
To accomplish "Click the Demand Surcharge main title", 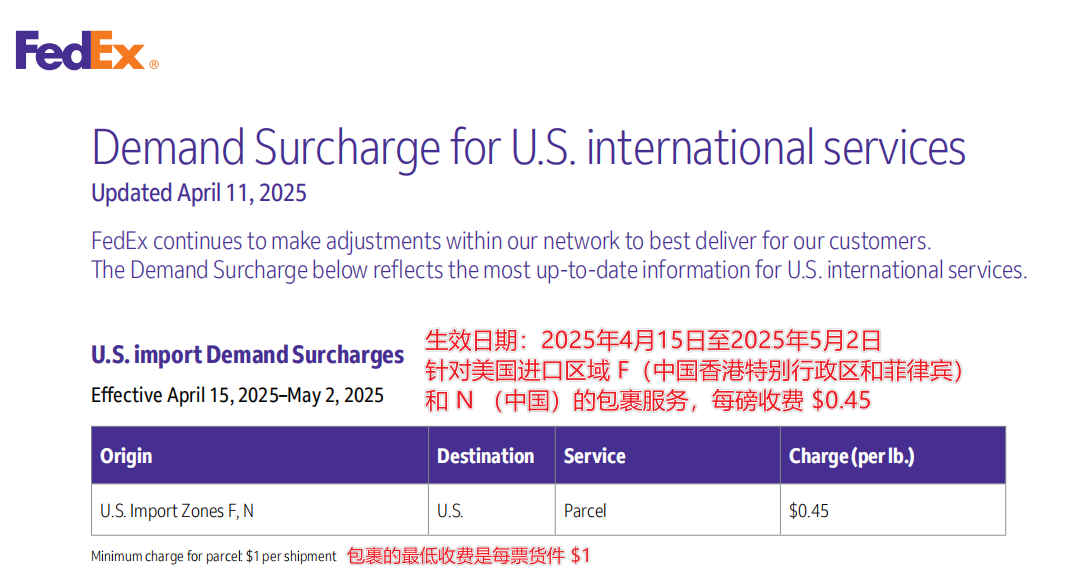I will coord(528,148).
